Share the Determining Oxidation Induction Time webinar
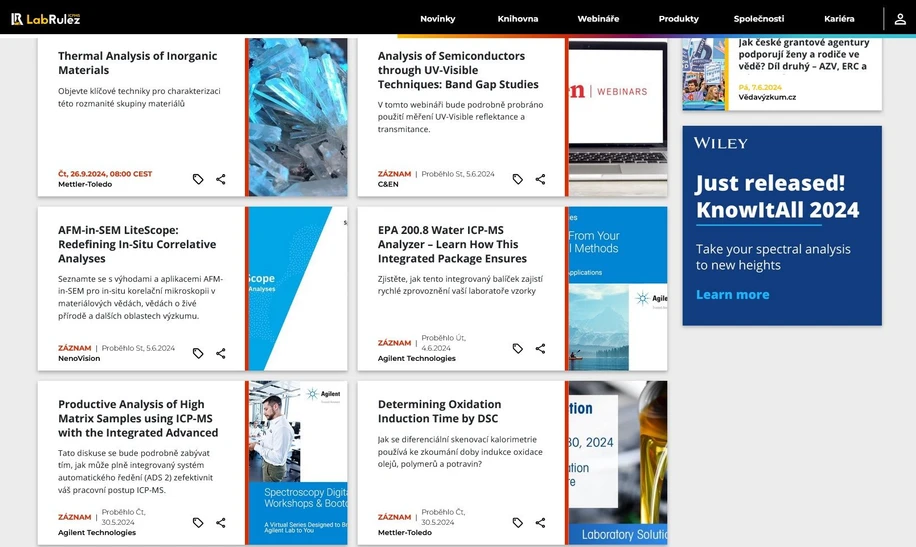This screenshot has height=547, width=916. [540, 522]
